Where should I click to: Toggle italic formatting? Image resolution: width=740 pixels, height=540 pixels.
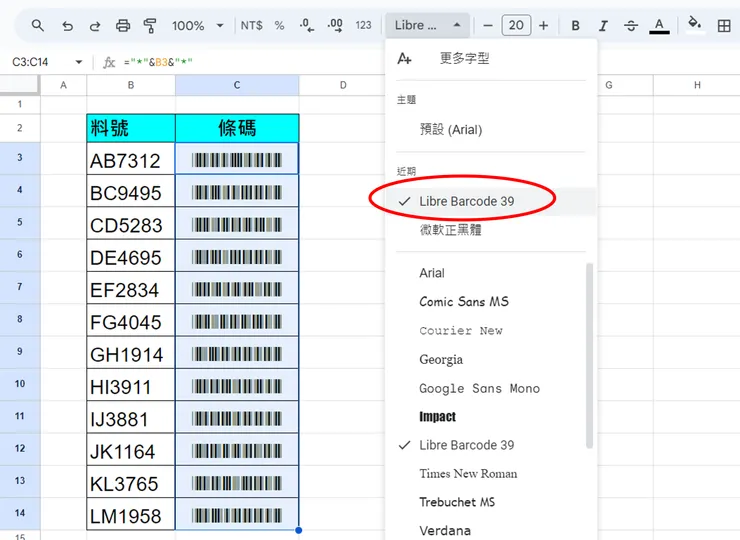(x=603, y=25)
